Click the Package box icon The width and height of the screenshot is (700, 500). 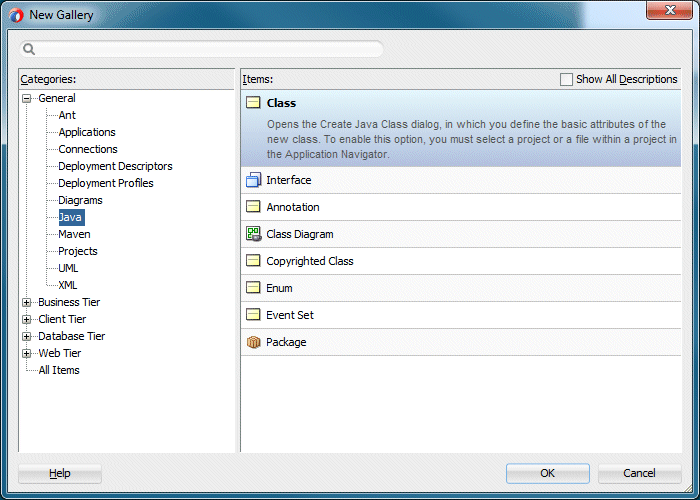[x=253, y=342]
